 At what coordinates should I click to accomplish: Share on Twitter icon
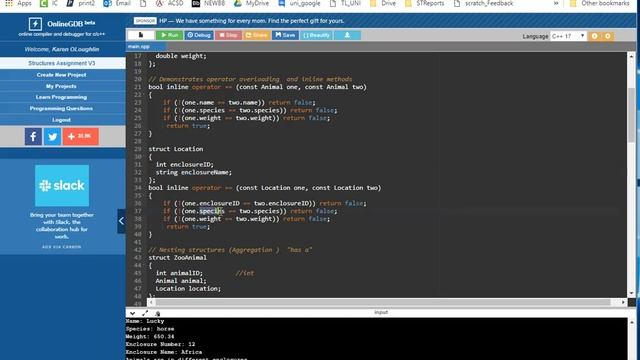[x=53, y=136]
